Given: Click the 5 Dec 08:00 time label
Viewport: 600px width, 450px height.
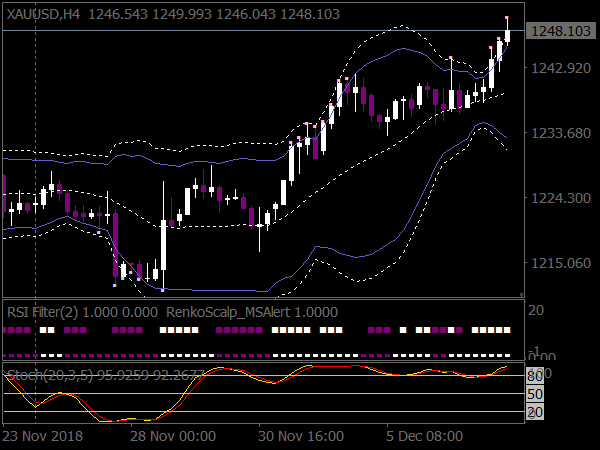Looking at the screenshot, I should click(x=424, y=436).
